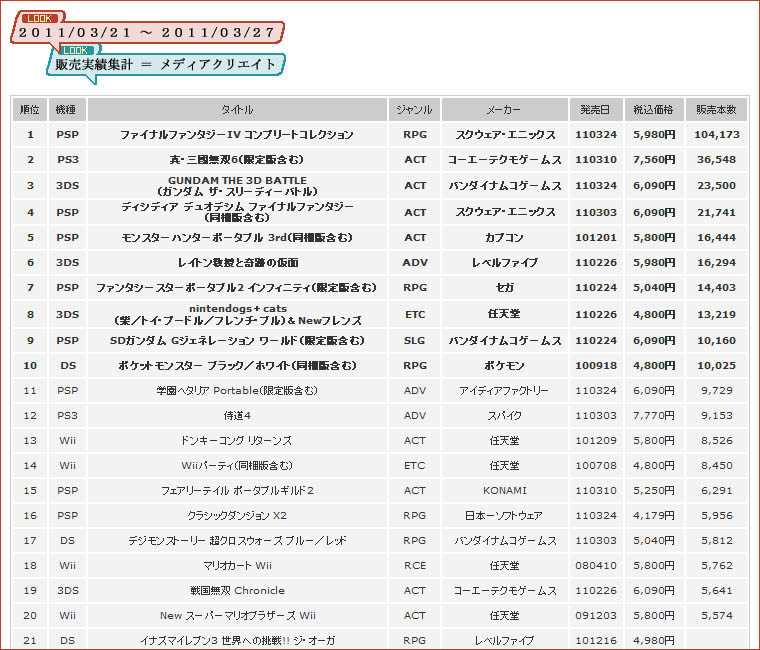Viewport: 760px width, 650px height.
Task: Click sales figure 36,548
Action: (x=717, y=159)
